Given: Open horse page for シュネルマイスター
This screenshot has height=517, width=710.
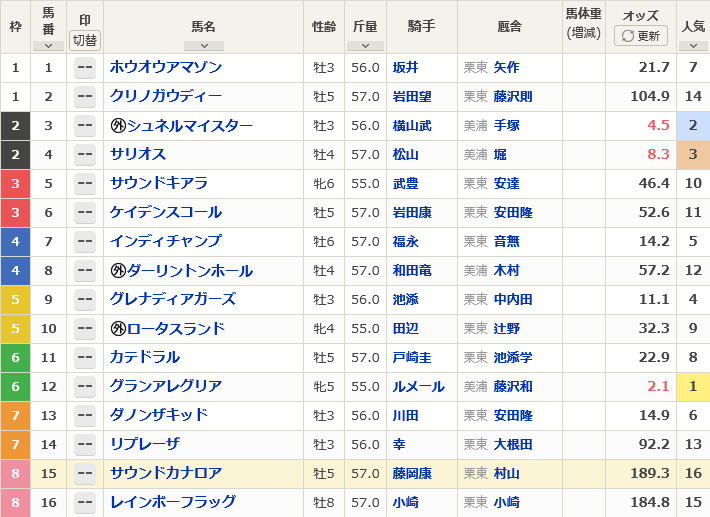Looking at the screenshot, I should coord(190,125).
